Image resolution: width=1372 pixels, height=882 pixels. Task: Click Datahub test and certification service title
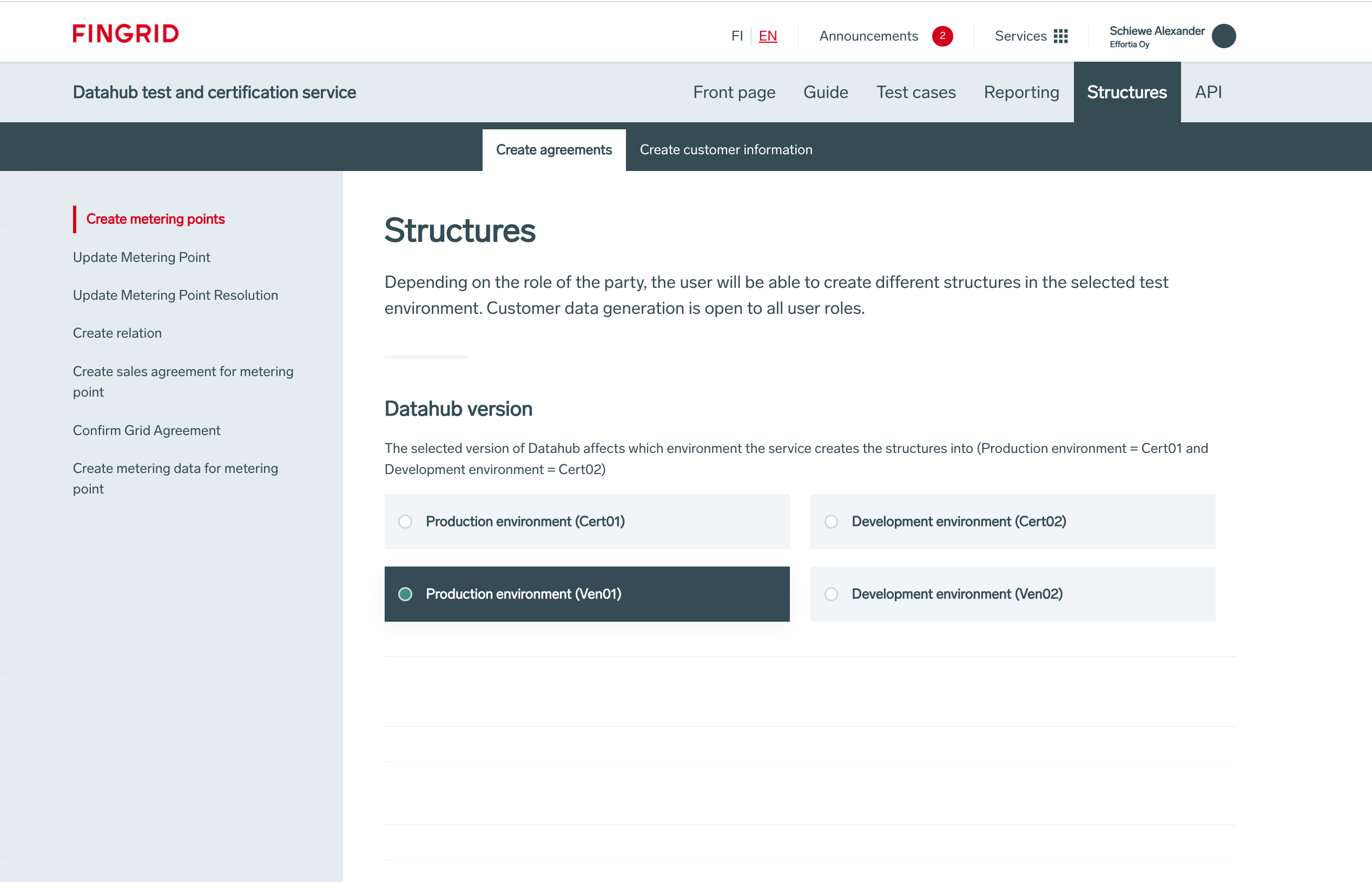214,92
